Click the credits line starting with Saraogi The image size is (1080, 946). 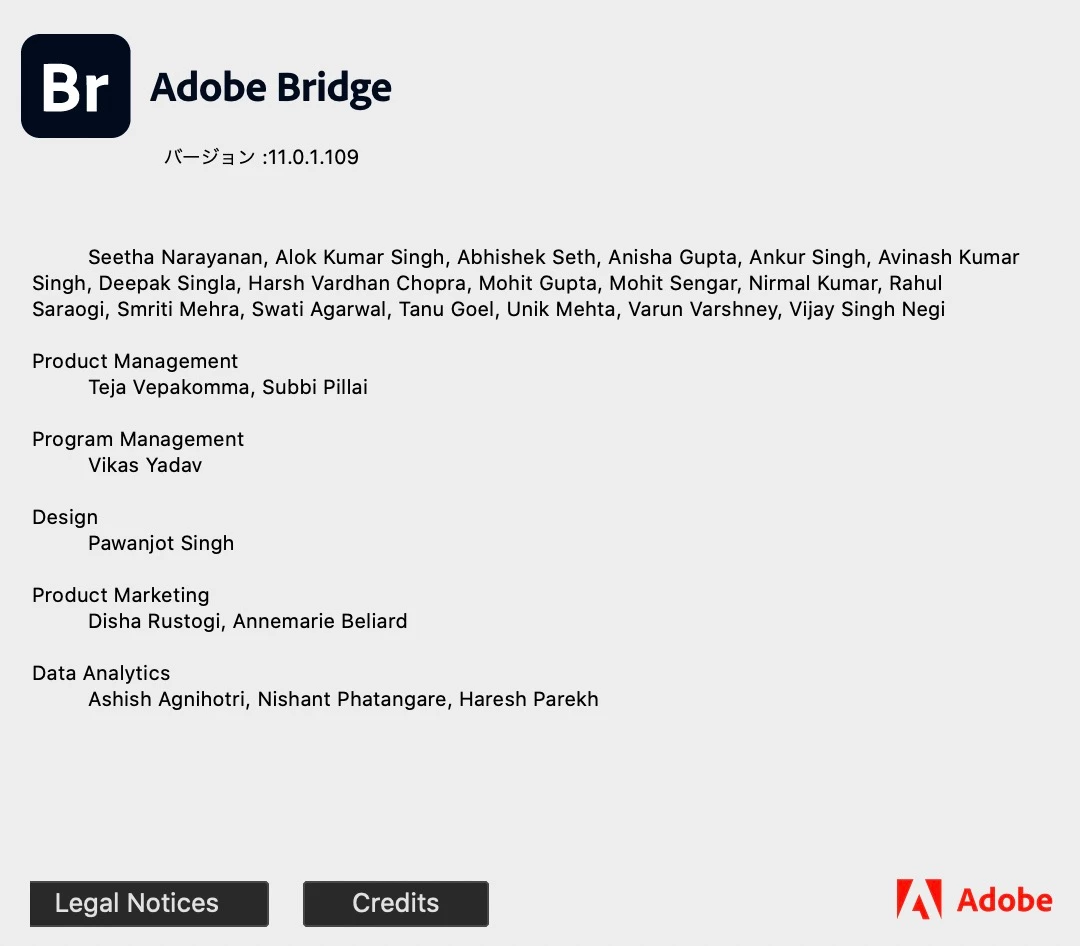pyautogui.click(x=488, y=309)
